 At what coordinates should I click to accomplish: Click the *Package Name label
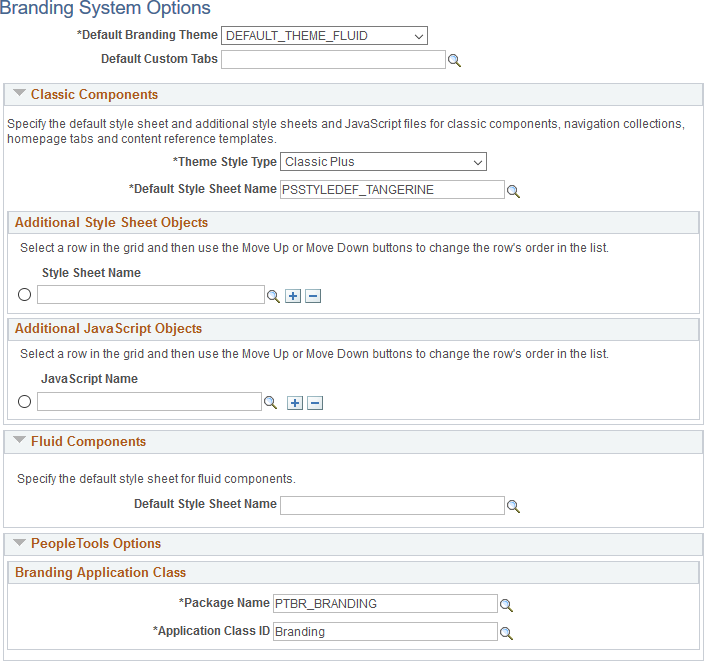[x=224, y=603]
